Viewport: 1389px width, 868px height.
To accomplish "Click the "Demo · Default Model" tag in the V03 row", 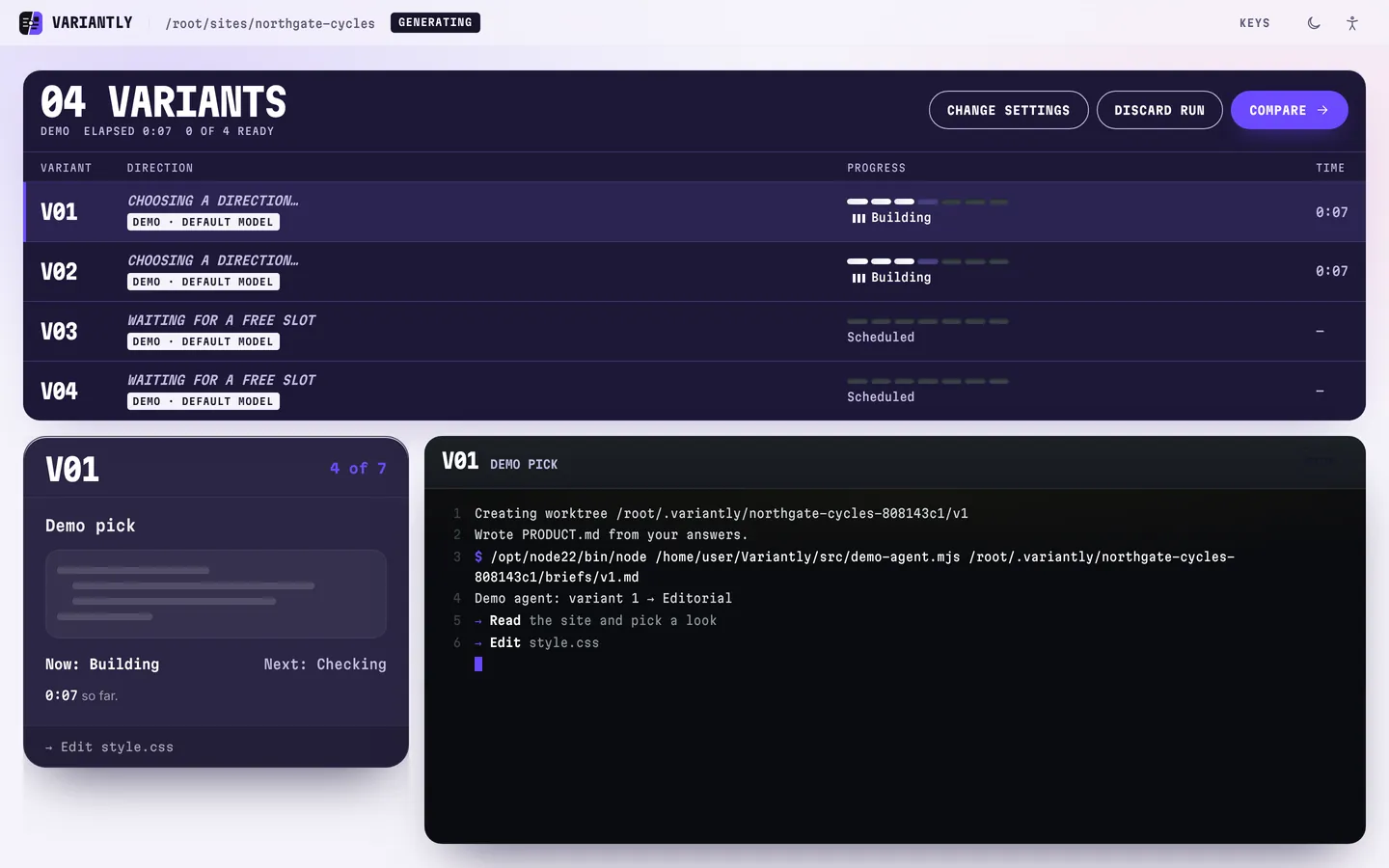I will (x=204, y=341).
